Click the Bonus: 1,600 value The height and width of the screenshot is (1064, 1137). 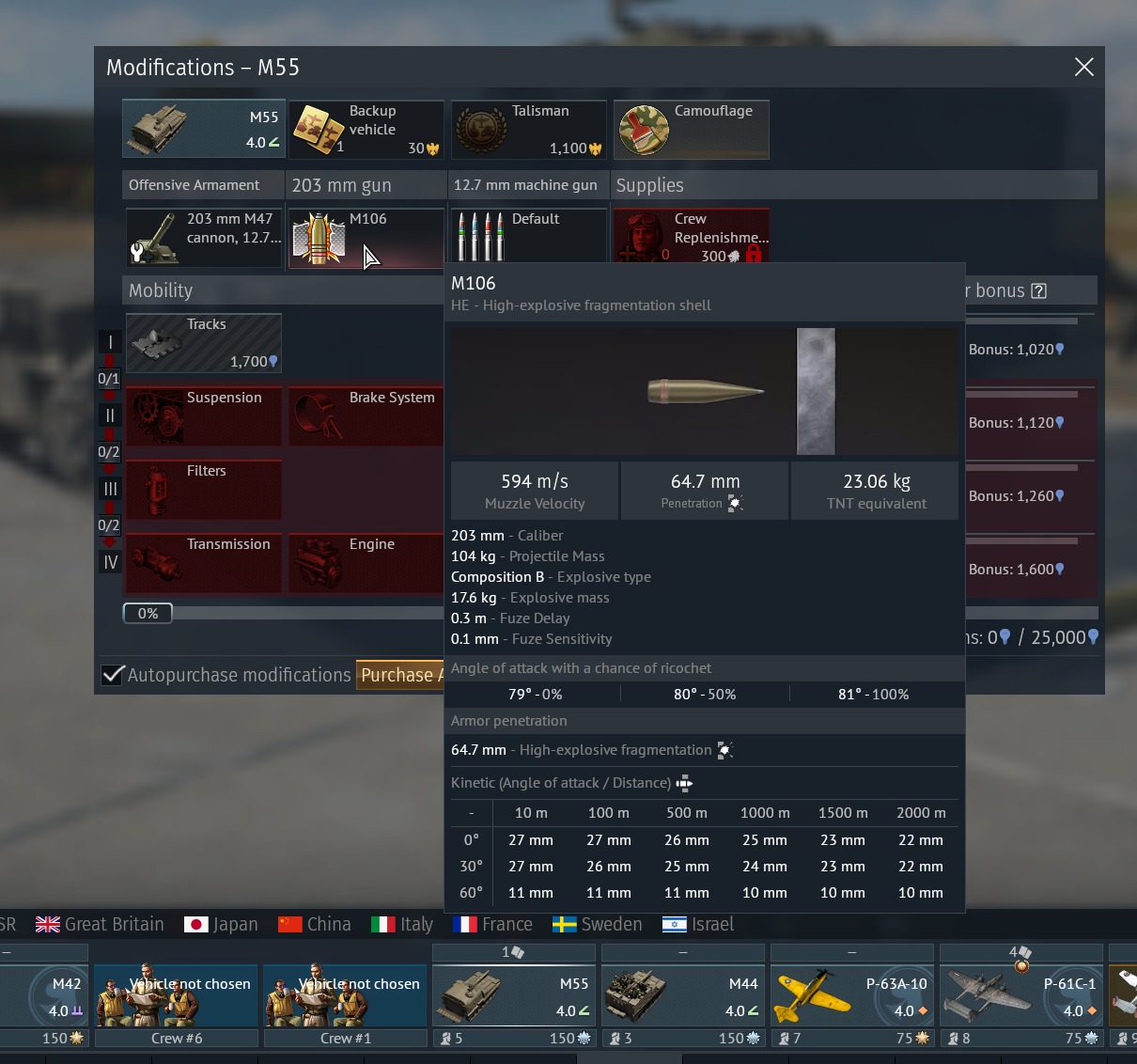pyautogui.click(x=1017, y=569)
